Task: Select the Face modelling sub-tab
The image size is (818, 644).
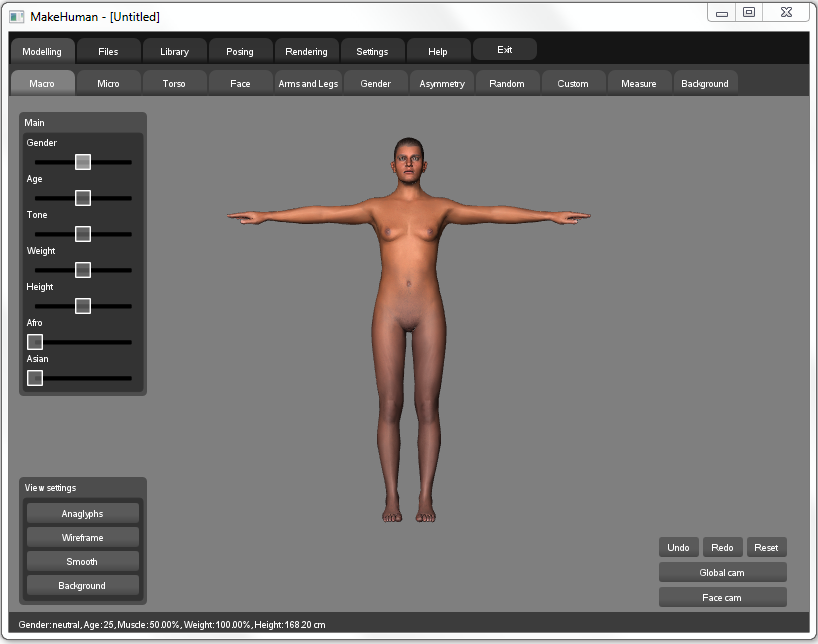Action: click(x=240, y=84)
